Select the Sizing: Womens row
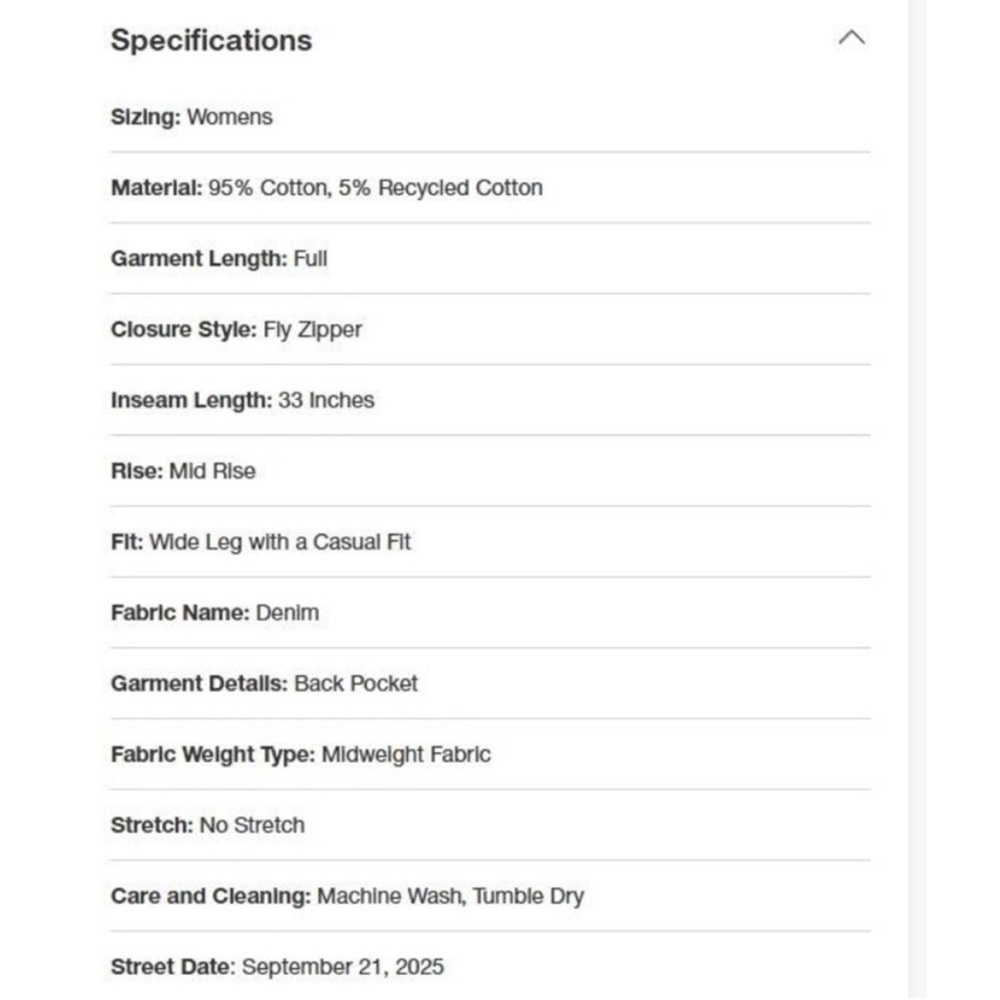Screen dimensions: 1000x1000 coord(490,117)
